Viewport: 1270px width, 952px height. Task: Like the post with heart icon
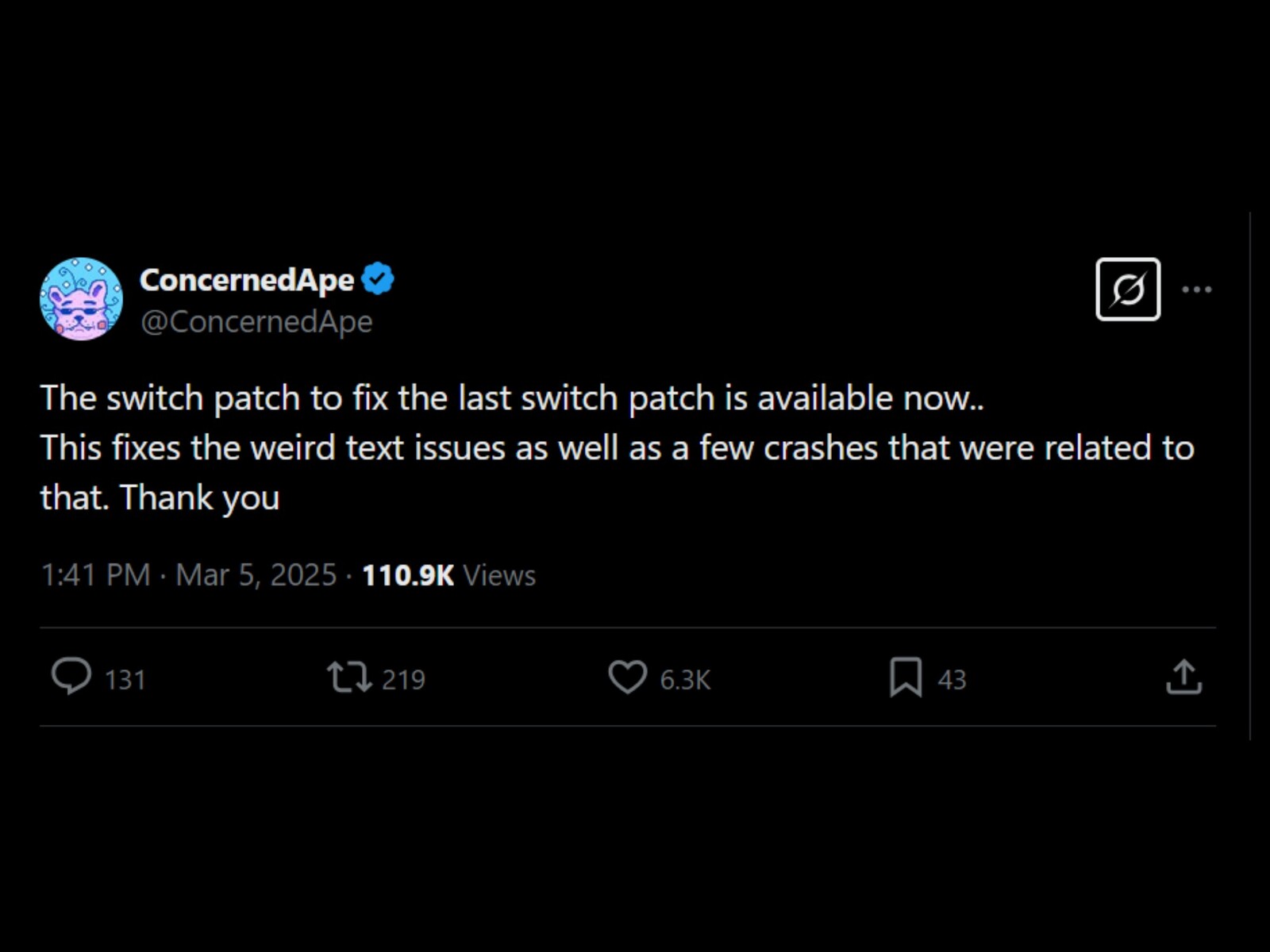tap(627, 678)
